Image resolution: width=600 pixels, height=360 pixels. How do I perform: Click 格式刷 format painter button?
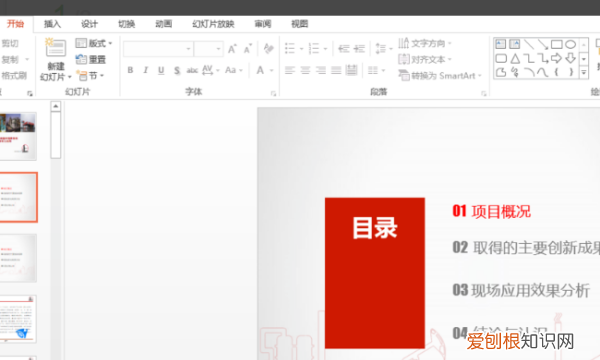[14, 76]
